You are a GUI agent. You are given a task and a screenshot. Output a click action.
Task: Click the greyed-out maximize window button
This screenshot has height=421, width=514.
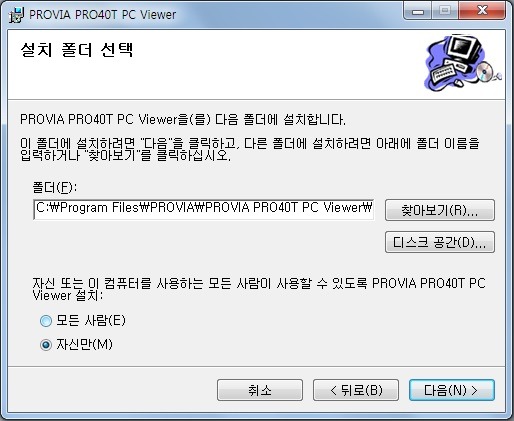tap(445, 11)
